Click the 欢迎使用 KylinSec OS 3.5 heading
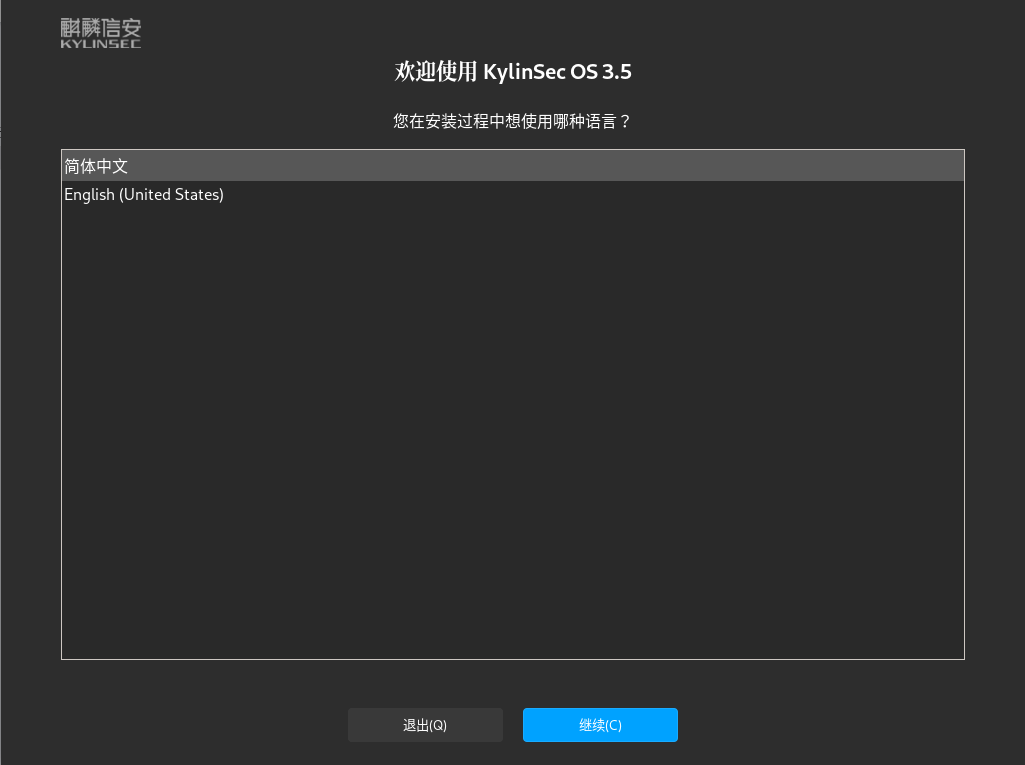The height and width of the screenshot is (765, 1025). point(513,72)
